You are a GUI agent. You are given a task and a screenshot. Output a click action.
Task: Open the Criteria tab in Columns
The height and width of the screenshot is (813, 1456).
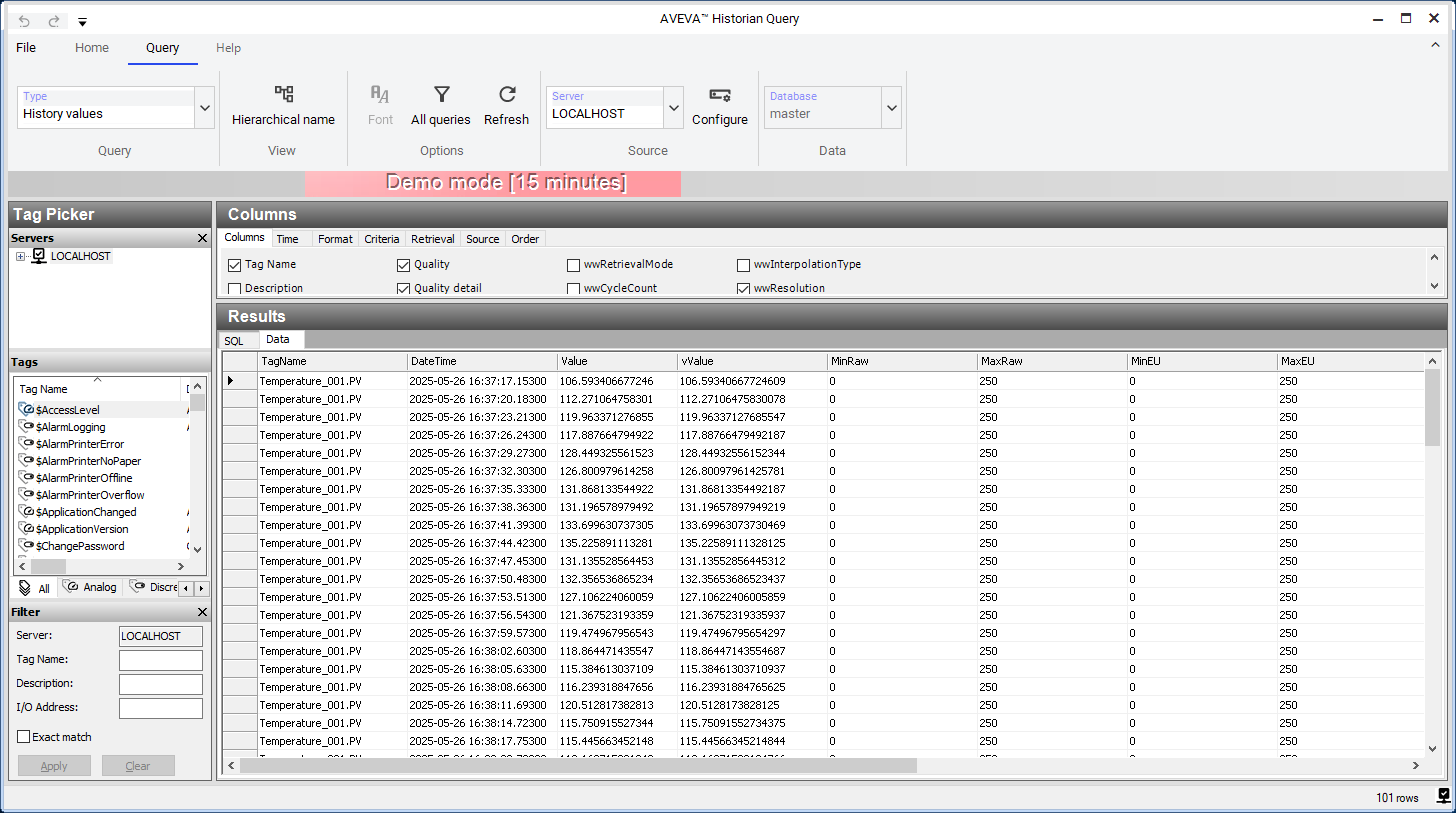(382, 239)
